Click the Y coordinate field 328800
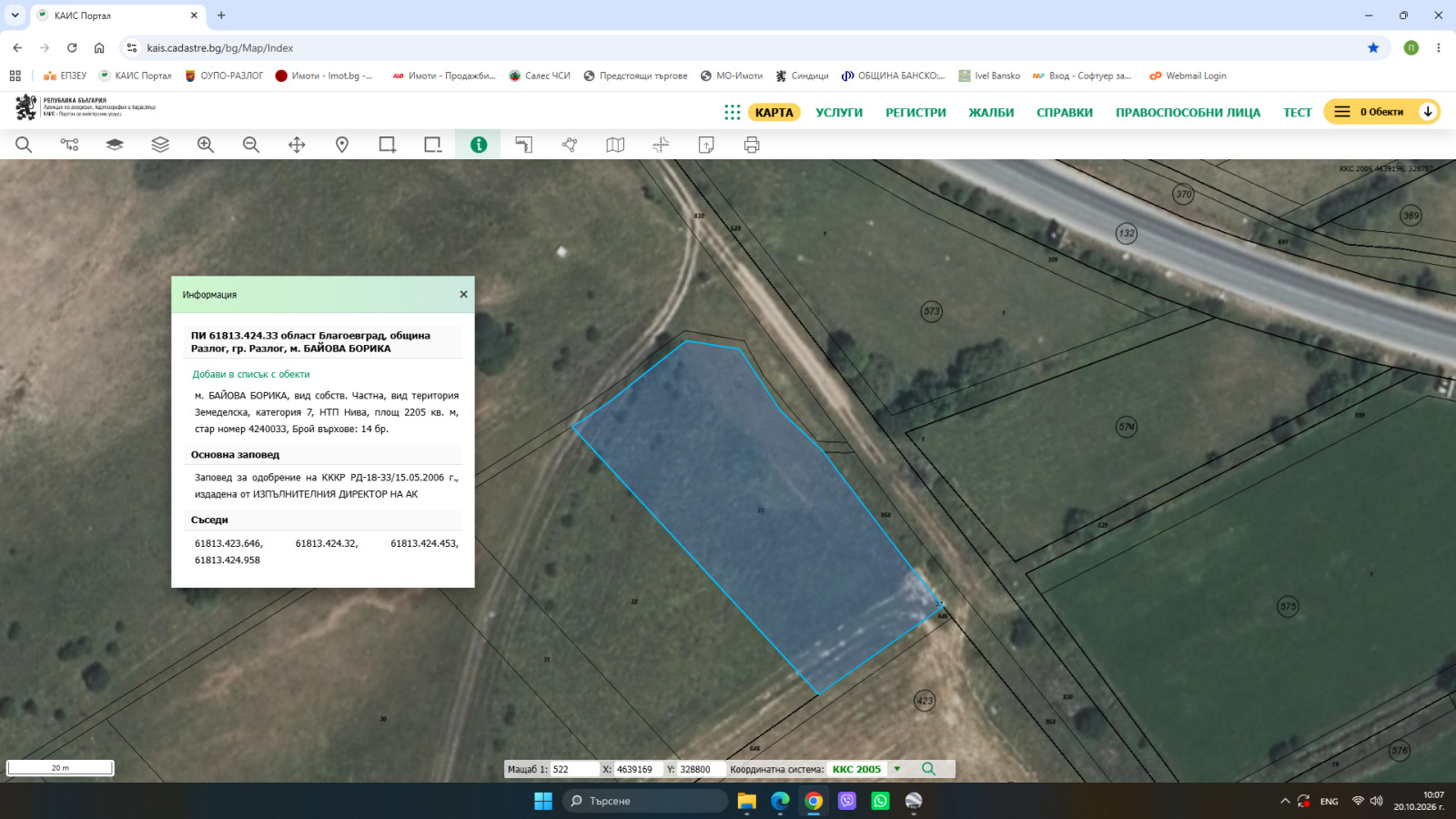 tap(702, 769)
